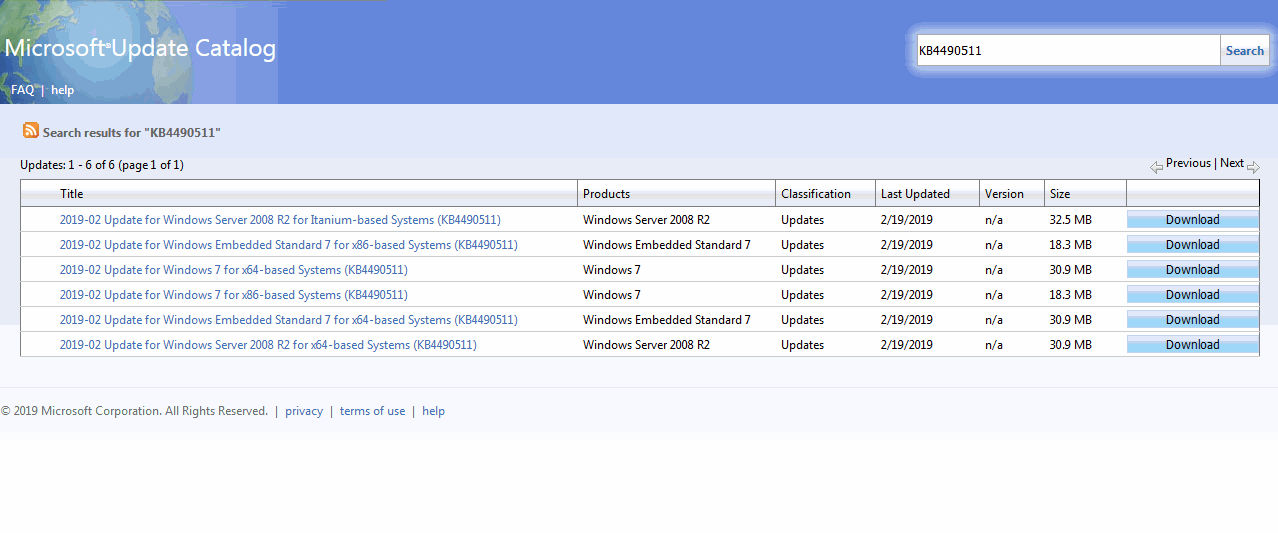The image size is (1278, 533).
Task: Click the Next page link
Action: pyautogui.click(x=1232, y=163)
